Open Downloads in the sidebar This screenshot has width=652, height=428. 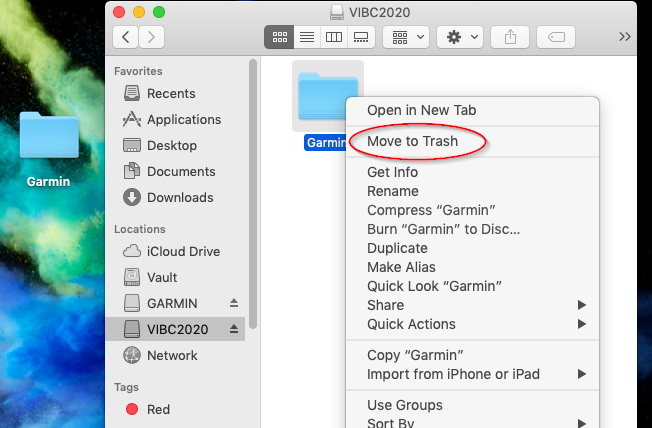click(177, 198)
